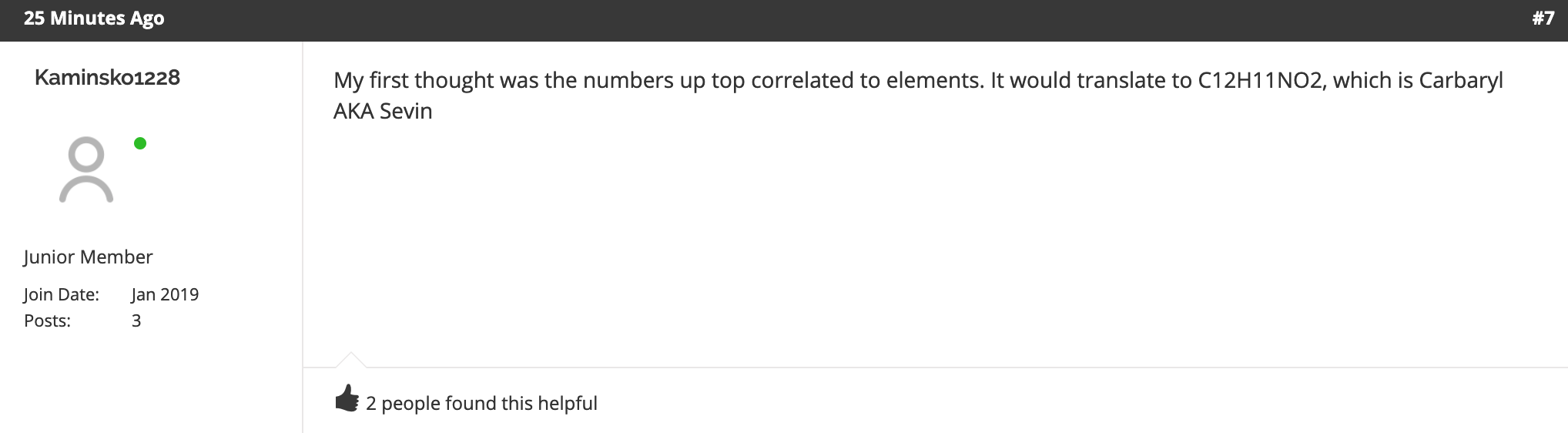1568x433 pixels.
Task: Click the 'Jan 2019' join date value
Action: tap(165, 294)
